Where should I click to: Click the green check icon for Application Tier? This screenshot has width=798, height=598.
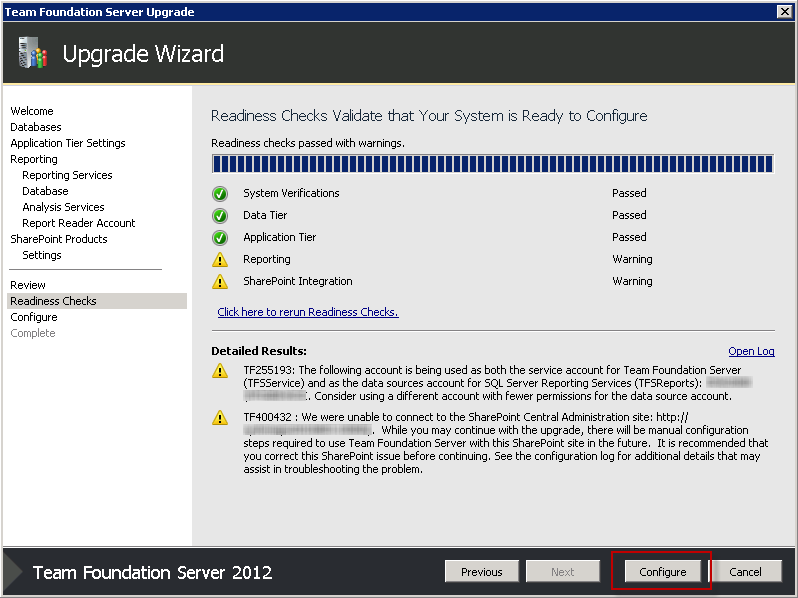click(x=220, y=238)
